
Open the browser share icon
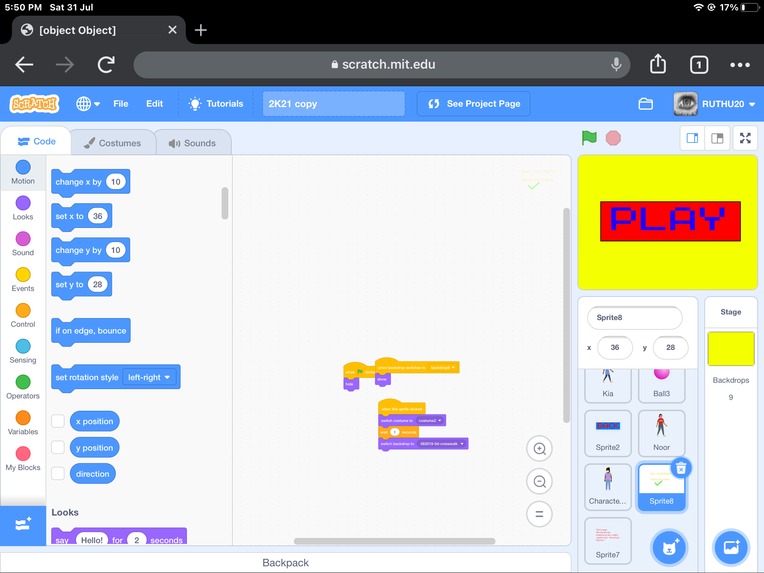tap(658, 64)
